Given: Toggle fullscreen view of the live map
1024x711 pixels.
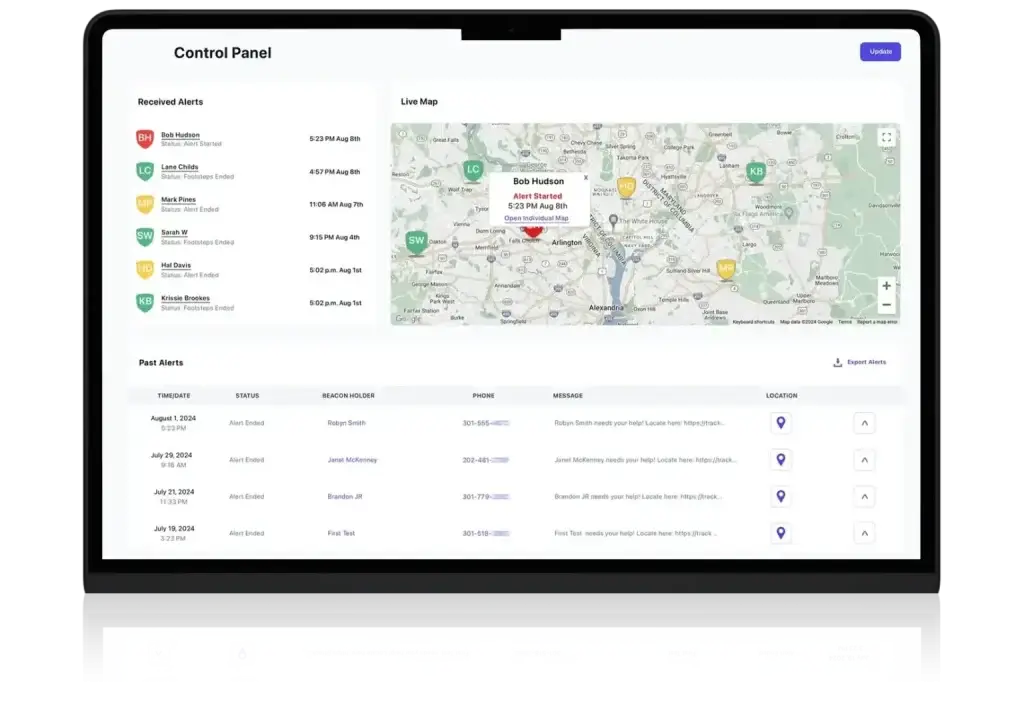Looking at the screenshot, I should coord(886,137).
